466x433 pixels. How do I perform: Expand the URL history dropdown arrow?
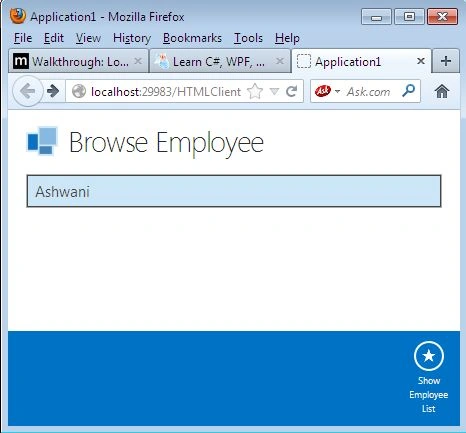[274, 91]
